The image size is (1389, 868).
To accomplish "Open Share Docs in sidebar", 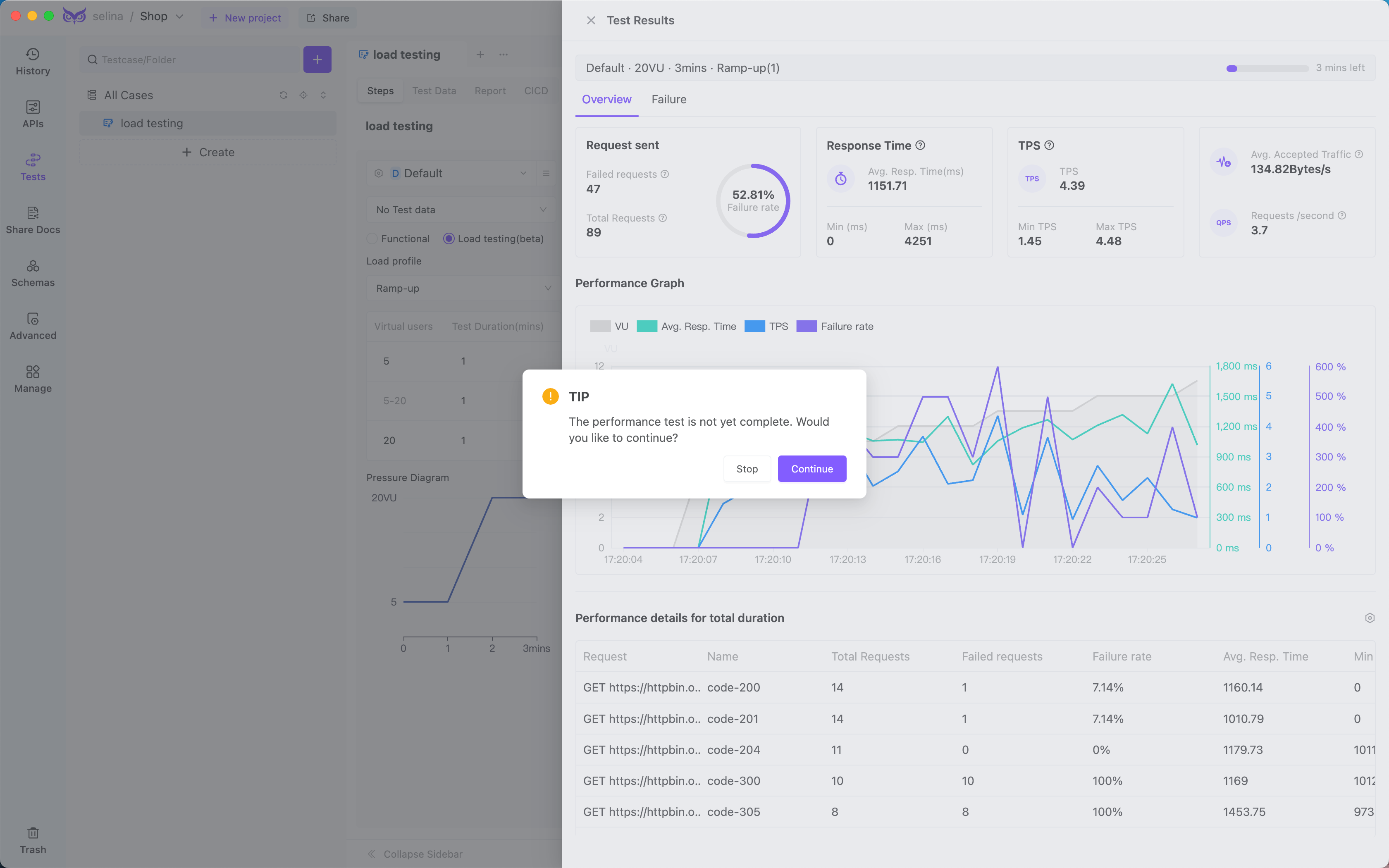I will tap(33, 220).
